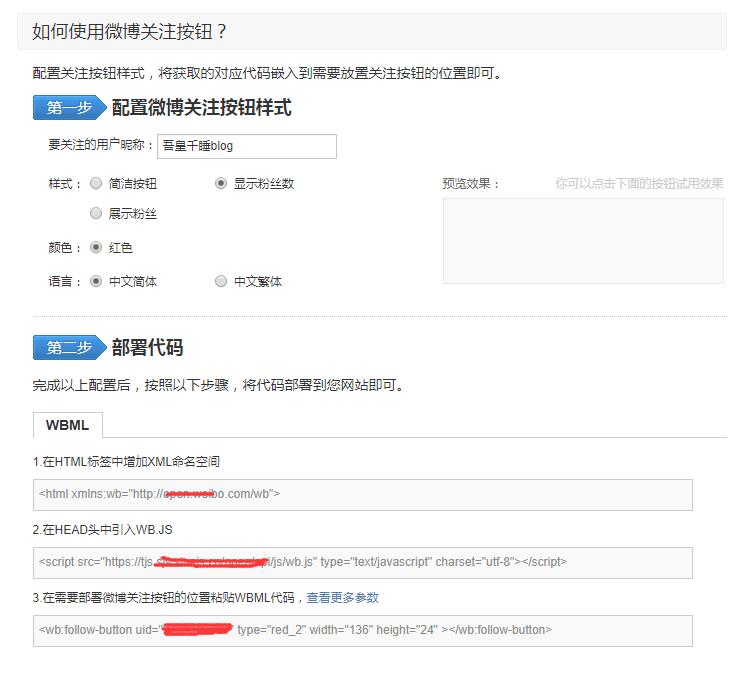Image resolution: width=742 pixels, height=686 pixels.
Task: Click the grey try-the-button hint text
Action: tap(639, 184)
